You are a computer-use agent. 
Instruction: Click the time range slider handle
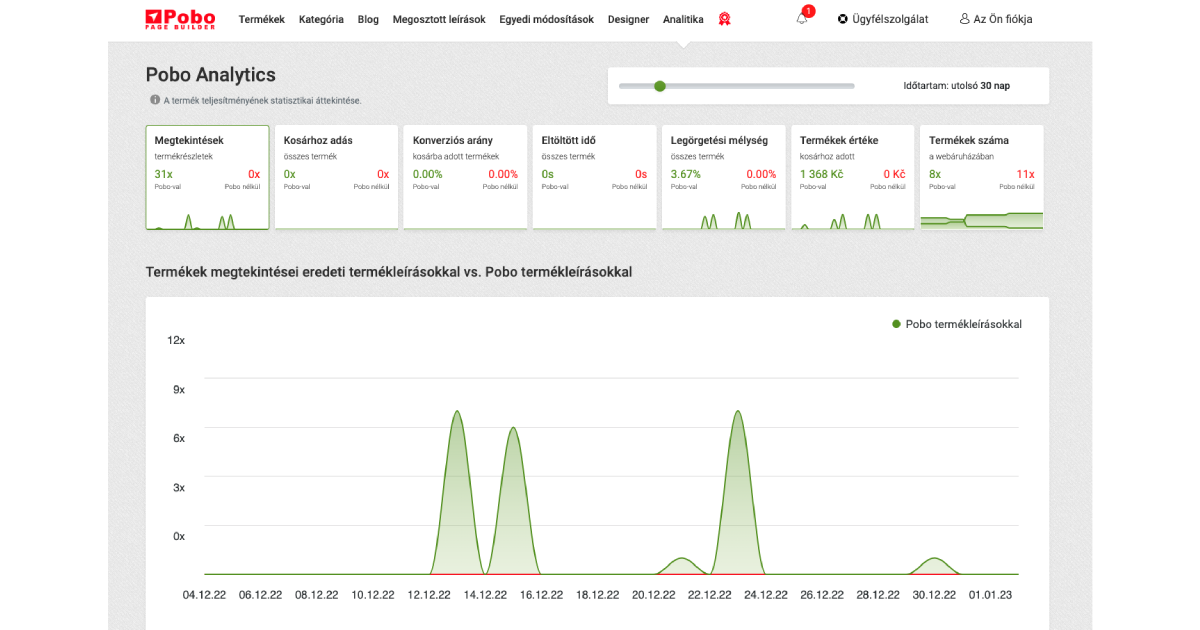point(660,86)
